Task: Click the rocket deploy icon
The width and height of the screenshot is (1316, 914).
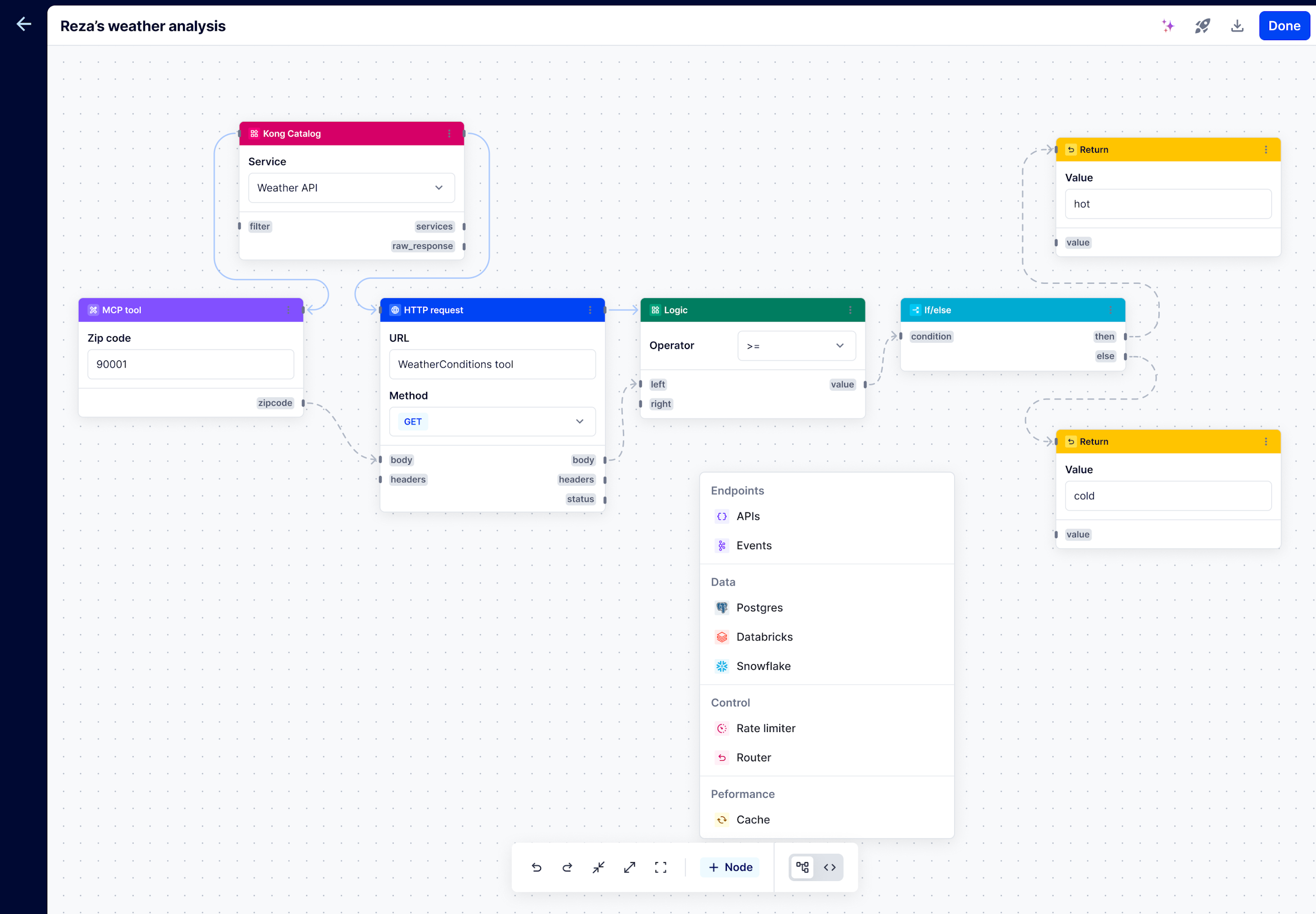Action: 1202,26
